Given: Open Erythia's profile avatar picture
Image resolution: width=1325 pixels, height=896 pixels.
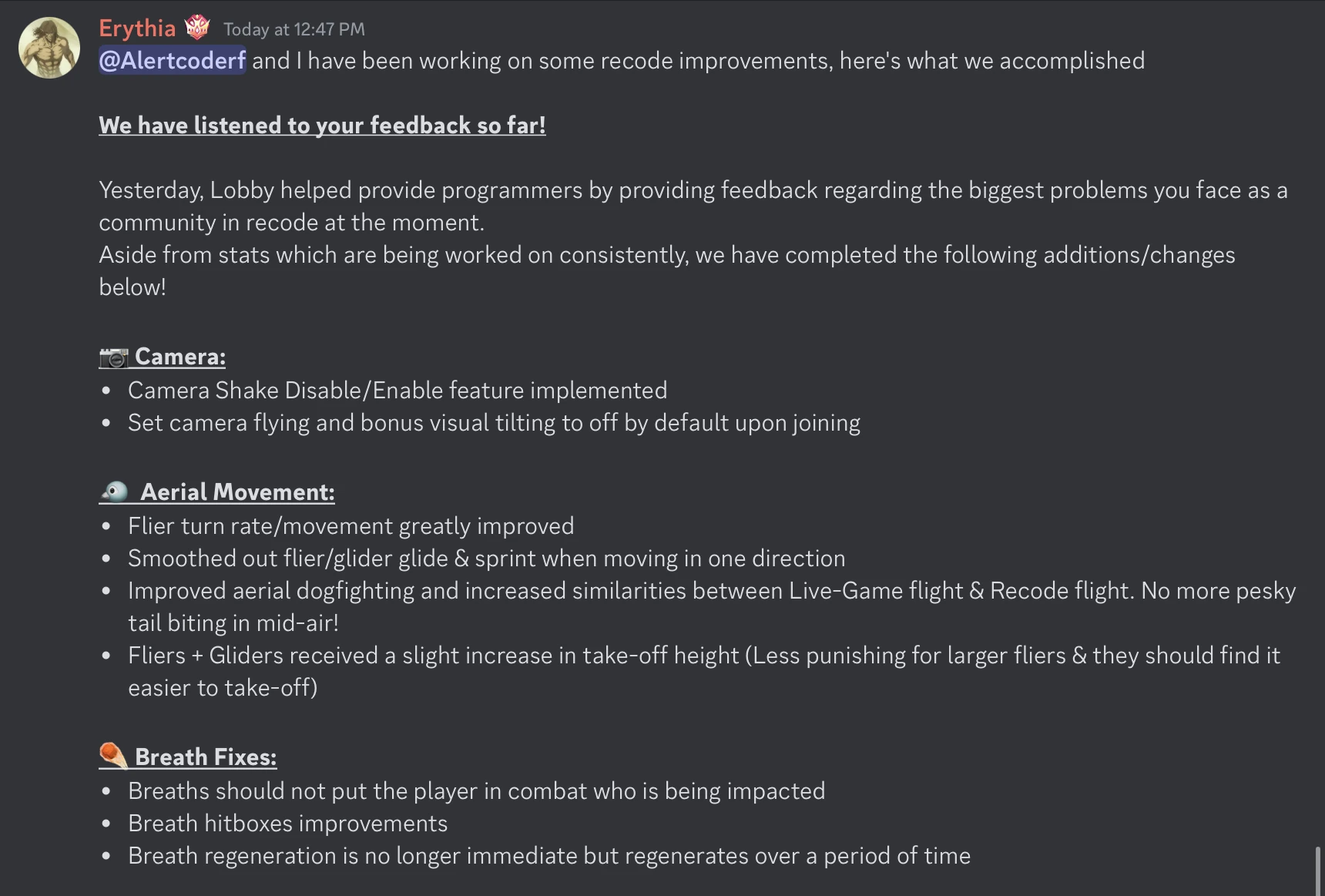Looking at the screenshot, I should pyautogui.click(x=48, y=47).
